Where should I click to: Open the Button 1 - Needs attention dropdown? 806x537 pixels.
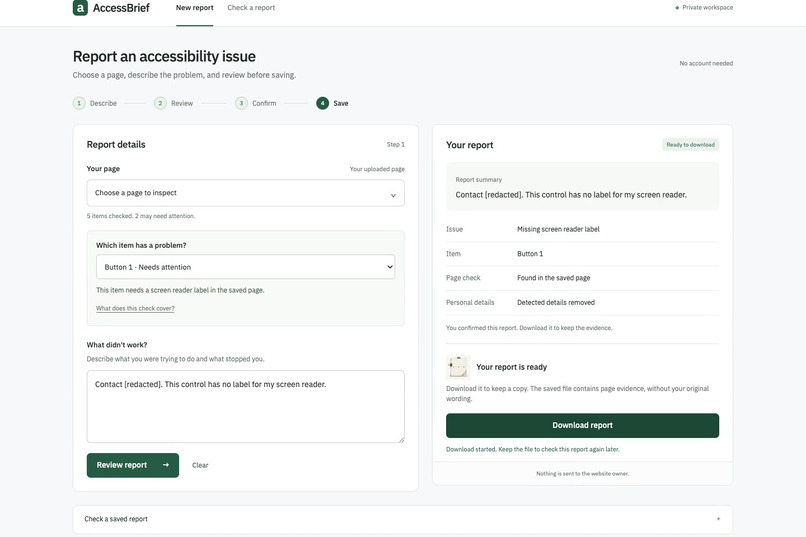coord(245,267)
